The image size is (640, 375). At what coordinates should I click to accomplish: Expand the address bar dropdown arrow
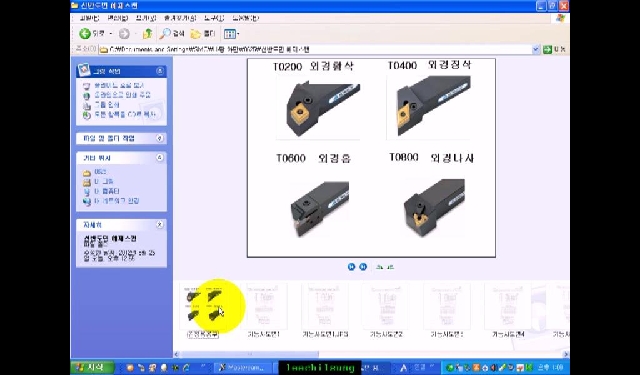pyautogui.click(x=536, y=50)
